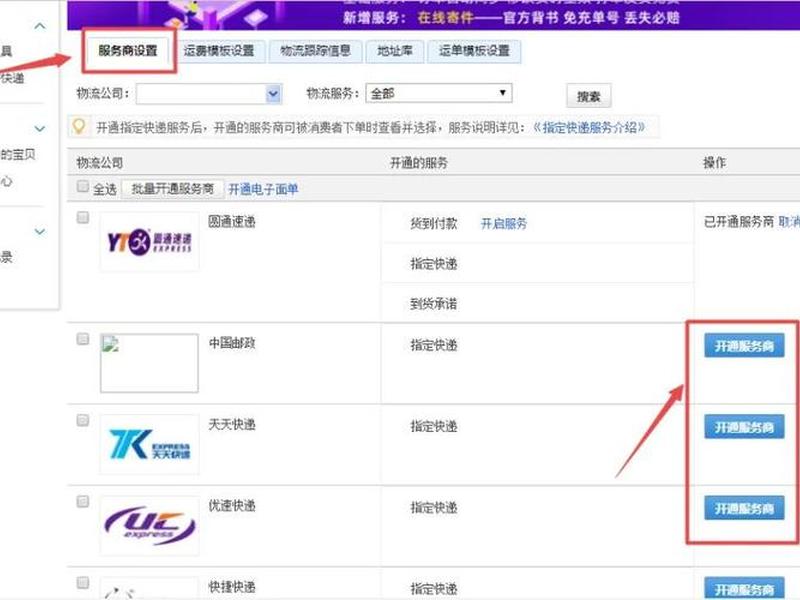This screenshot has height=600, width=800.
Task: Click 开通服务商 for 天天快递
Action: click(x=744, y=427)
